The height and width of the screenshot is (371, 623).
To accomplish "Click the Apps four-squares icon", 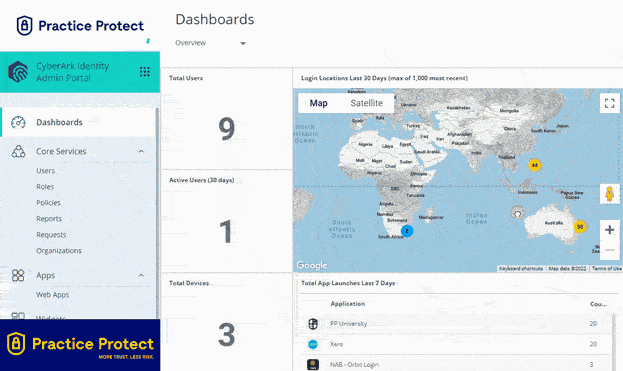I will 18,275.
